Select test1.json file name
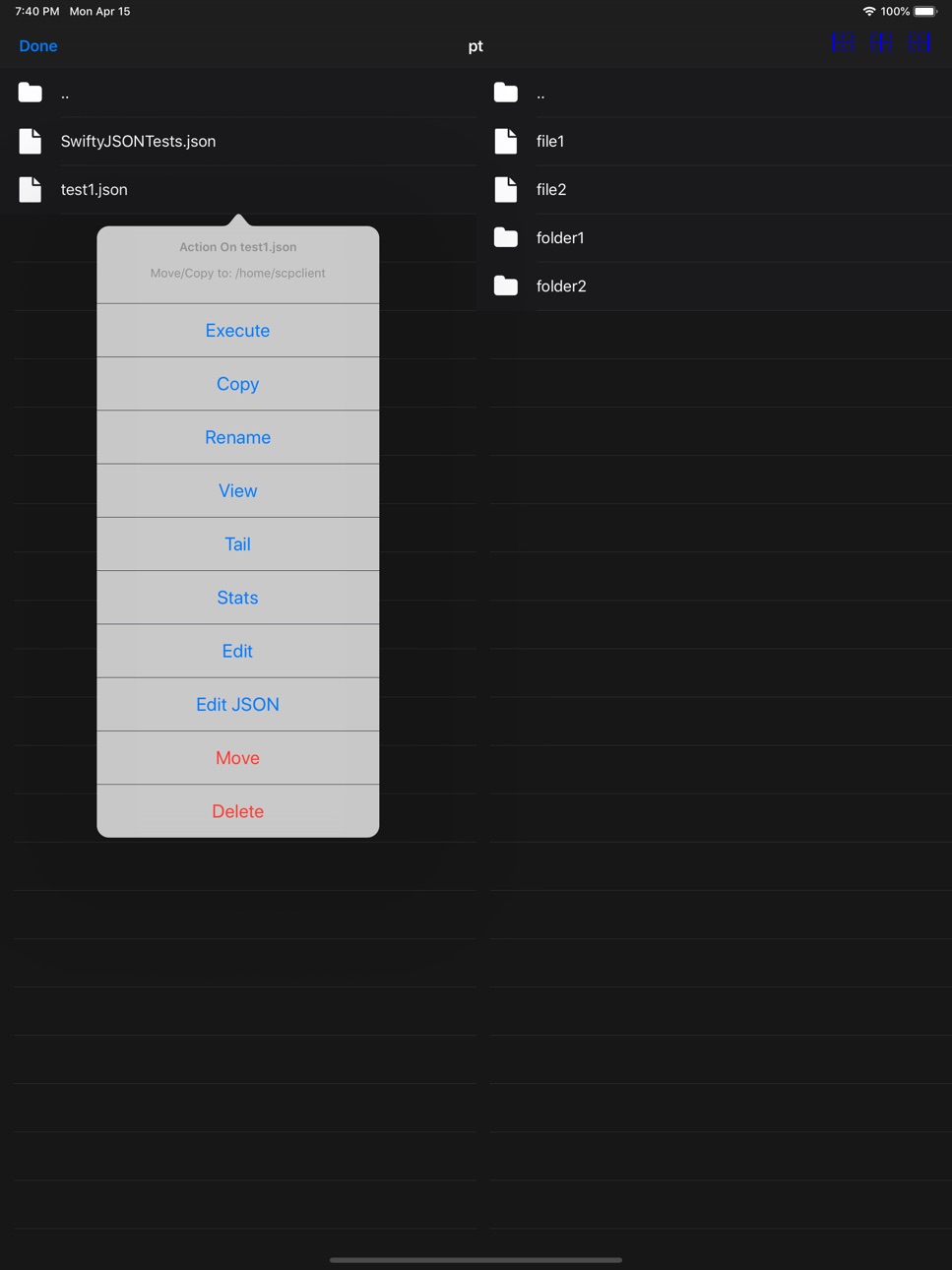The width and height of the screenshot is (952, 1270). 94,189
